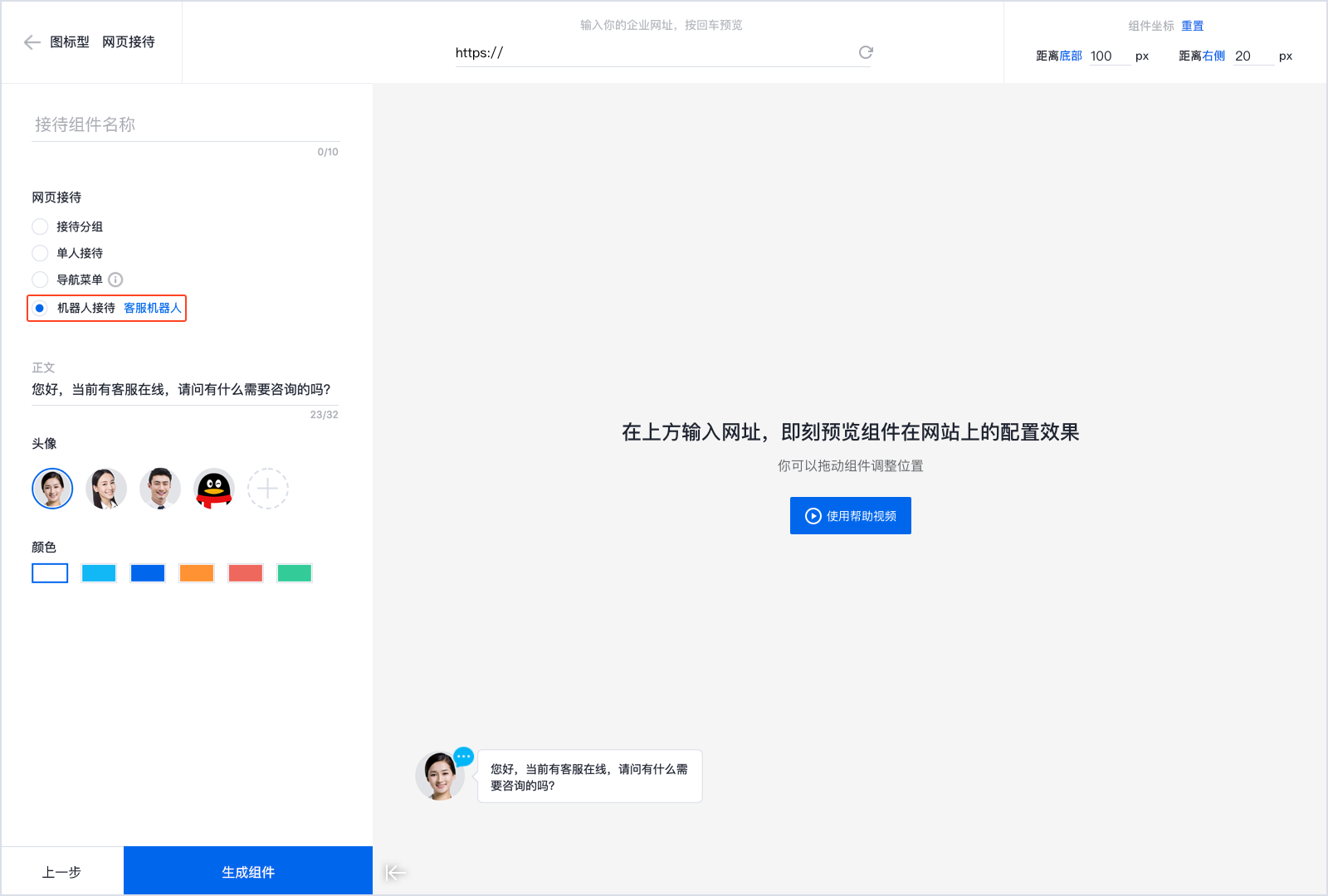Click the preview chat greeting bubble
Image resolution: width=1328 pixels, height=896 pixels.
[x=590, y=777]
